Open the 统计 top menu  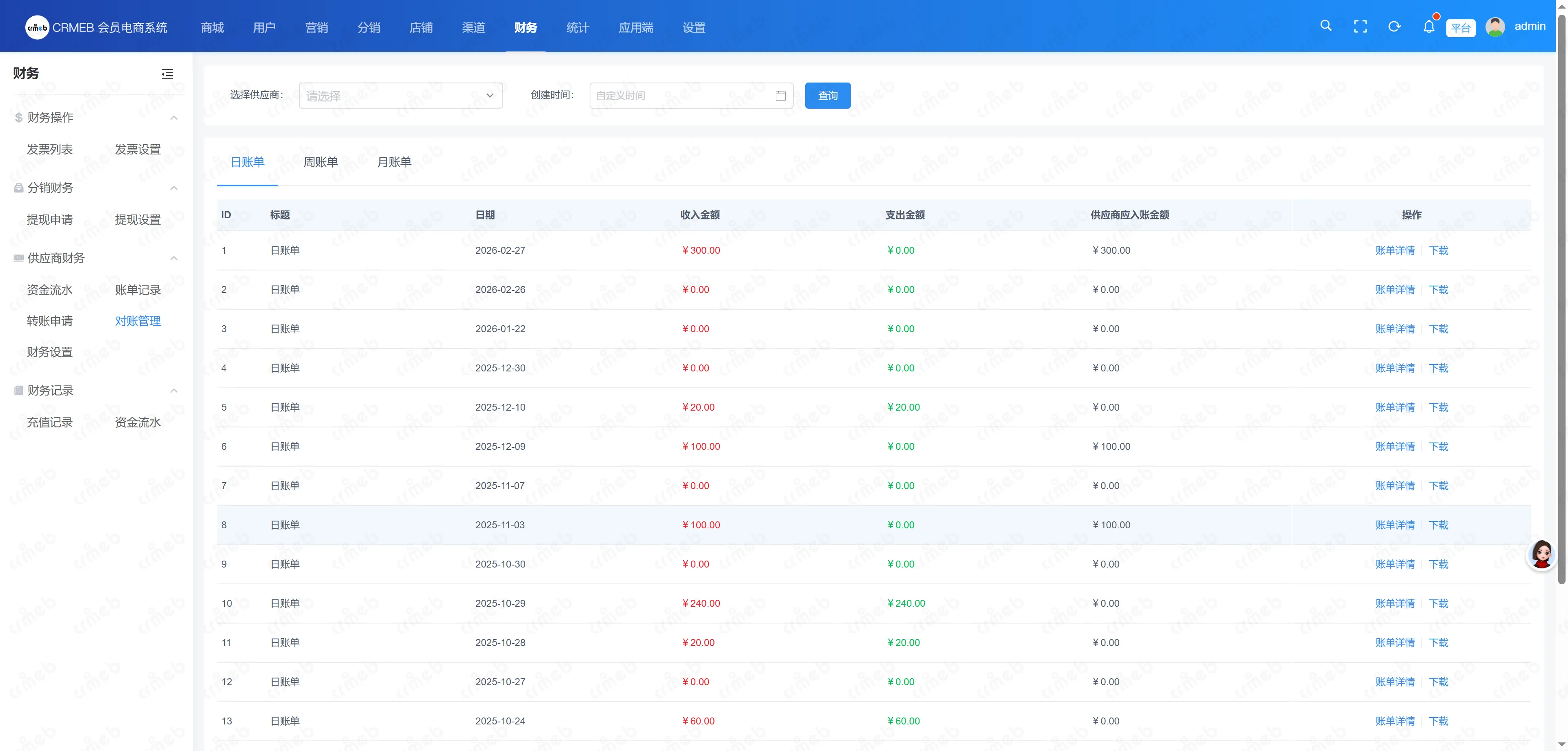point(578,27)
